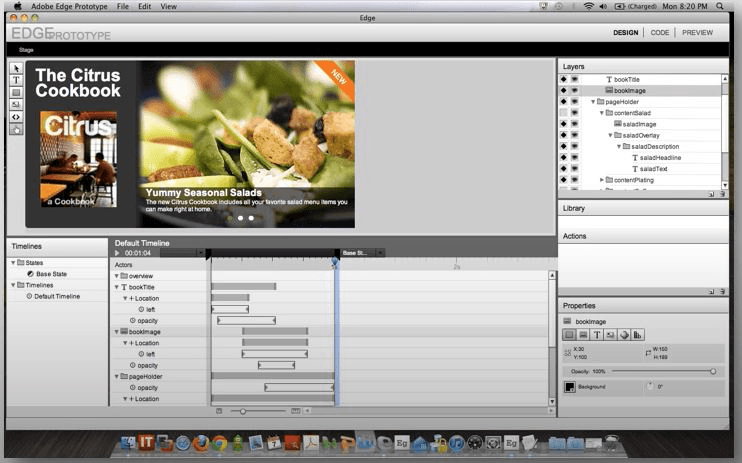Expand the contentPlating folder in Layers
The image size is (742, 463).
(x=602, y=180)
